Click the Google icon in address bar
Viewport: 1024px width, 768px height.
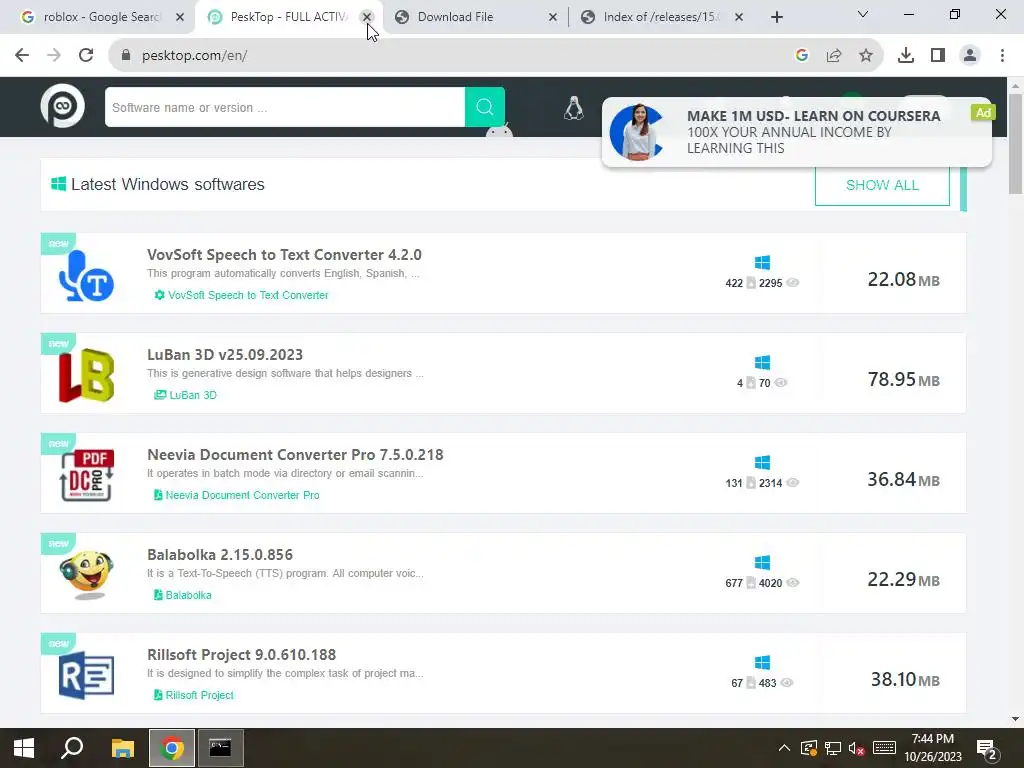(x=802, y=56)
